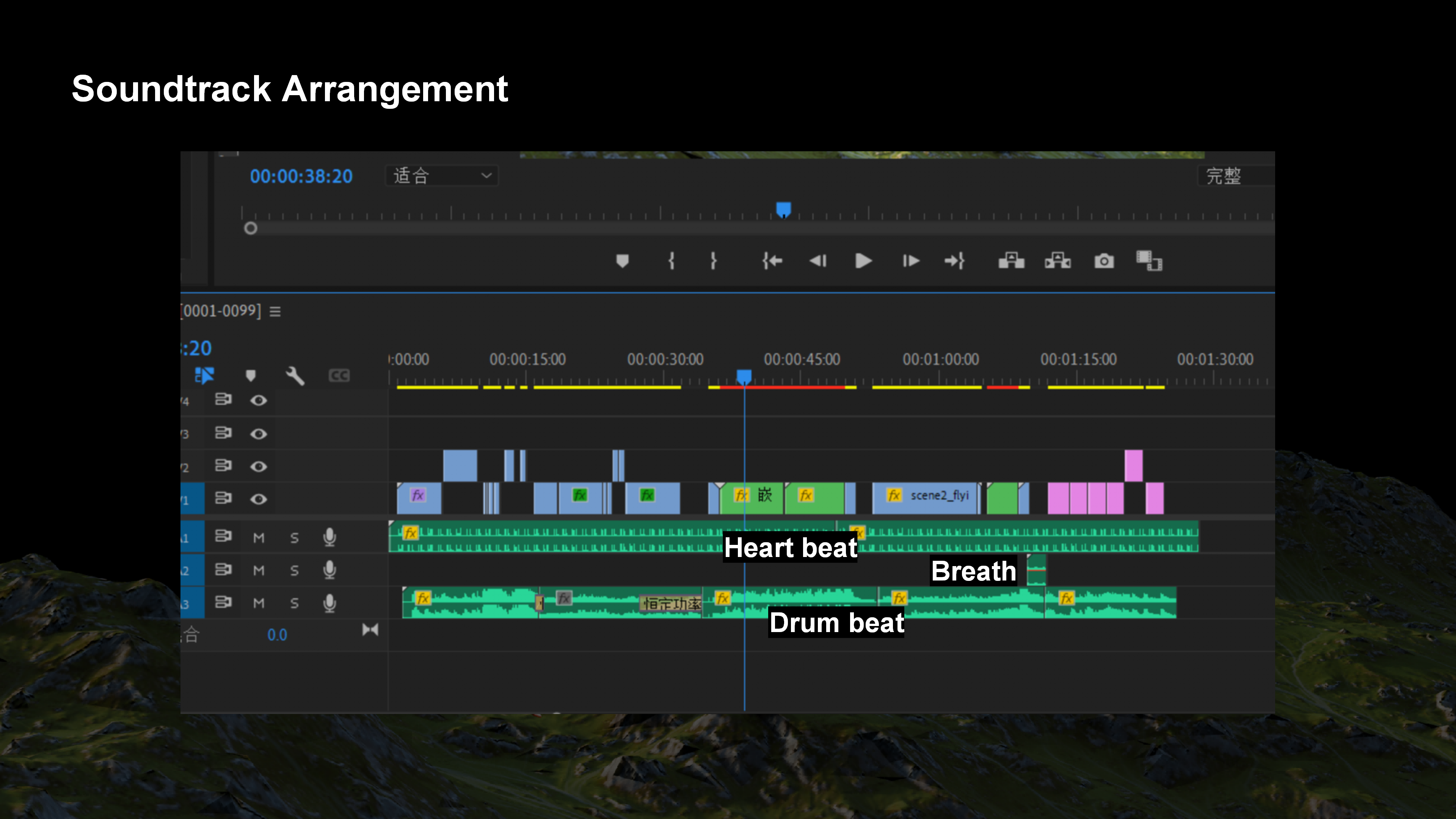Open timeline settings wrench icon
The width and height of the screenshot is (1456, 819).
[295, 375]
